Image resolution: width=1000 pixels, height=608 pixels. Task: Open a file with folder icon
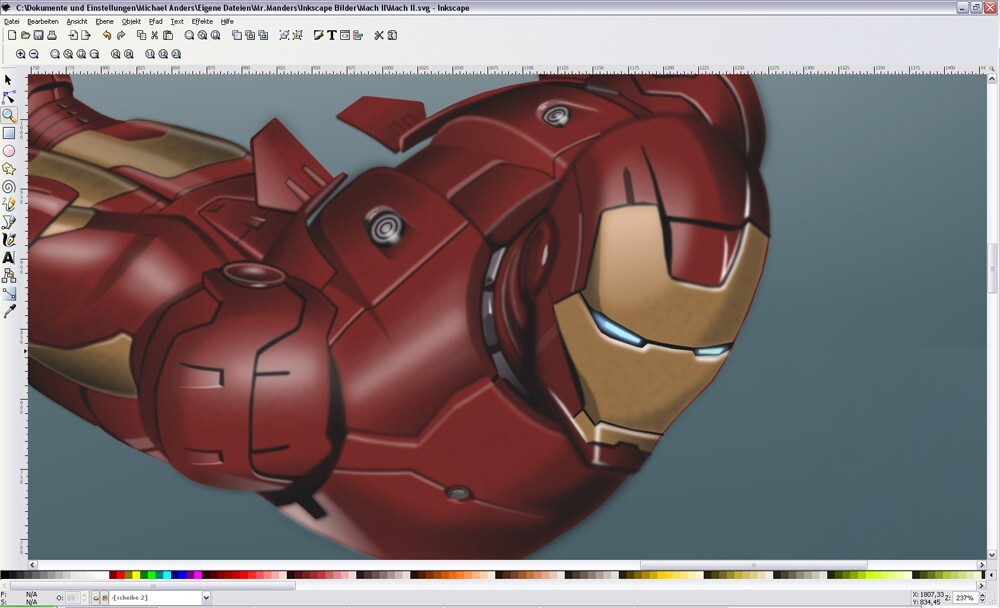[25, 36]
